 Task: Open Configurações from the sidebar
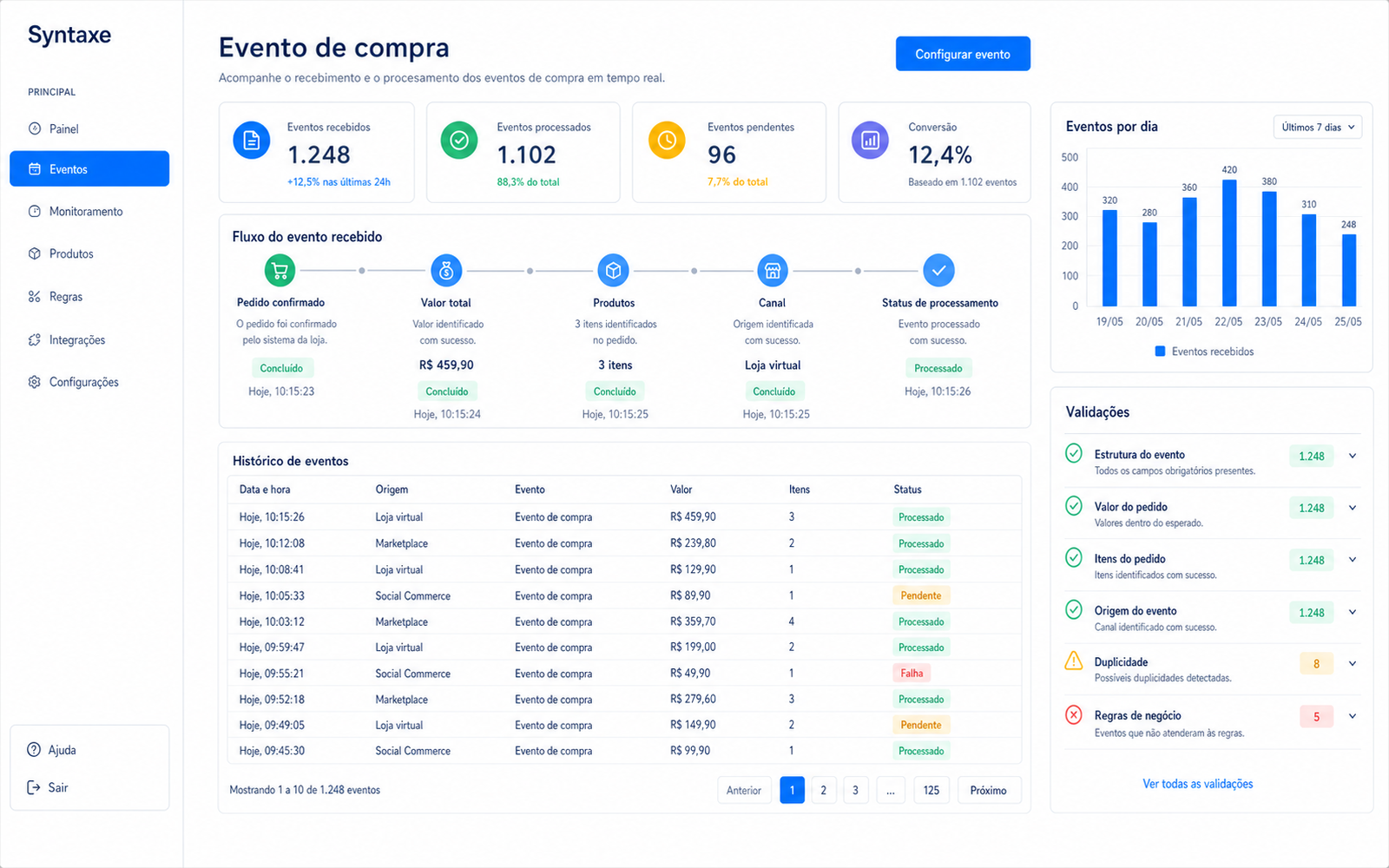(x=89, y=382)
